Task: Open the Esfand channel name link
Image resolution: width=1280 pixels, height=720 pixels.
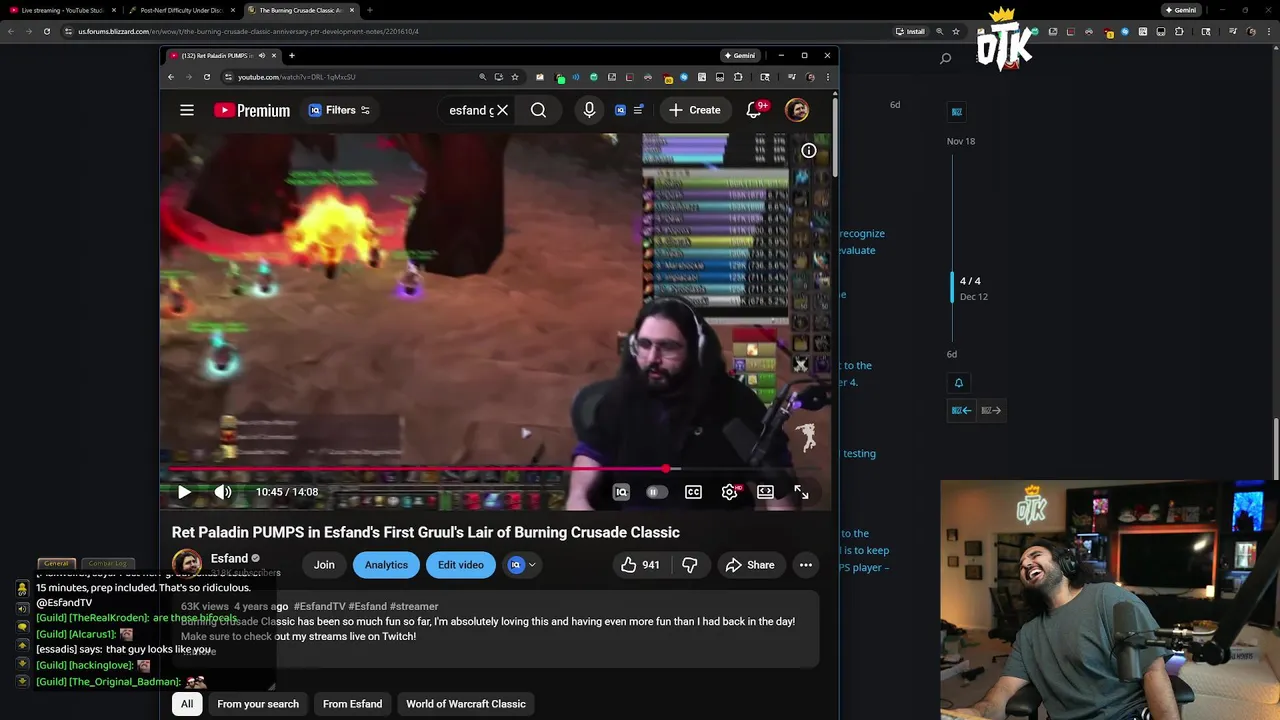Action: point(229,558)
